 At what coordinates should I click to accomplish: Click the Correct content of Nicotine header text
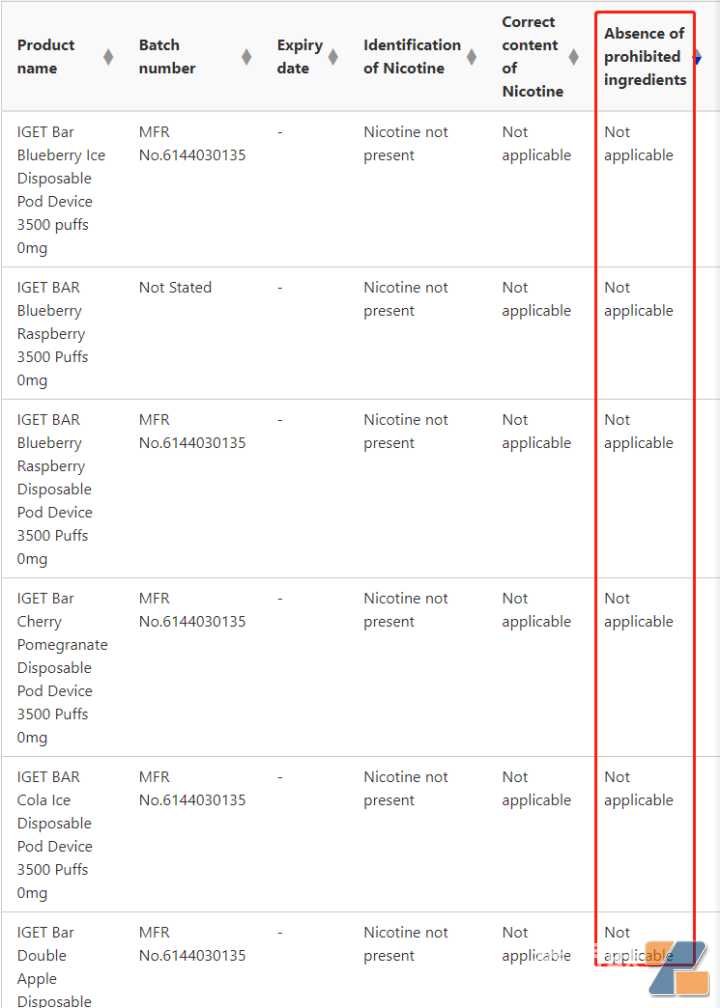[x=532, y=57]
